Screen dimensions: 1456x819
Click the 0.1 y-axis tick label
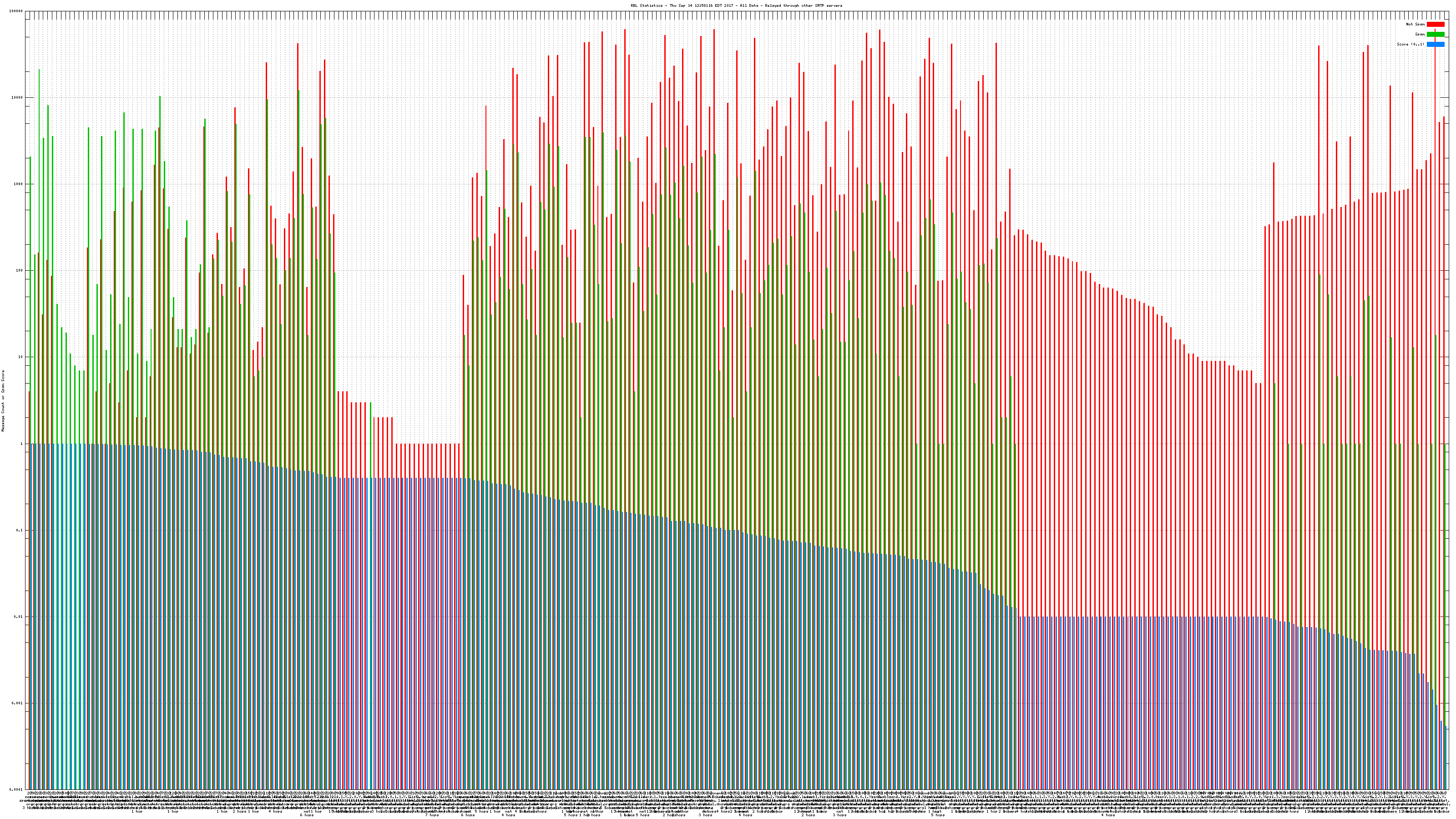click(x=20, y=530)
